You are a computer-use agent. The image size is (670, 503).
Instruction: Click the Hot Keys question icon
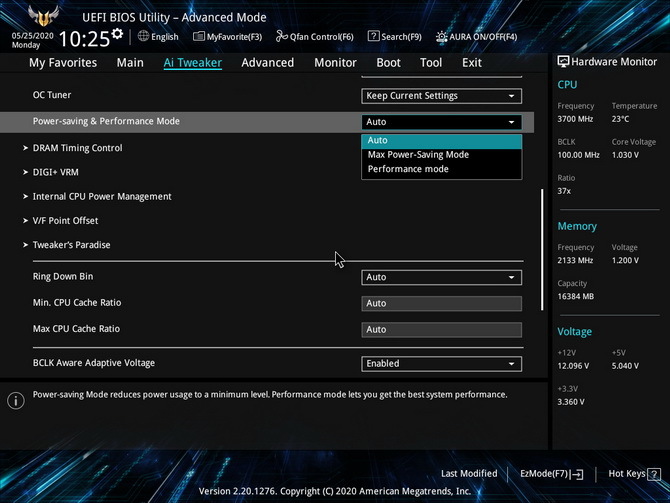[x=654, y=474]
